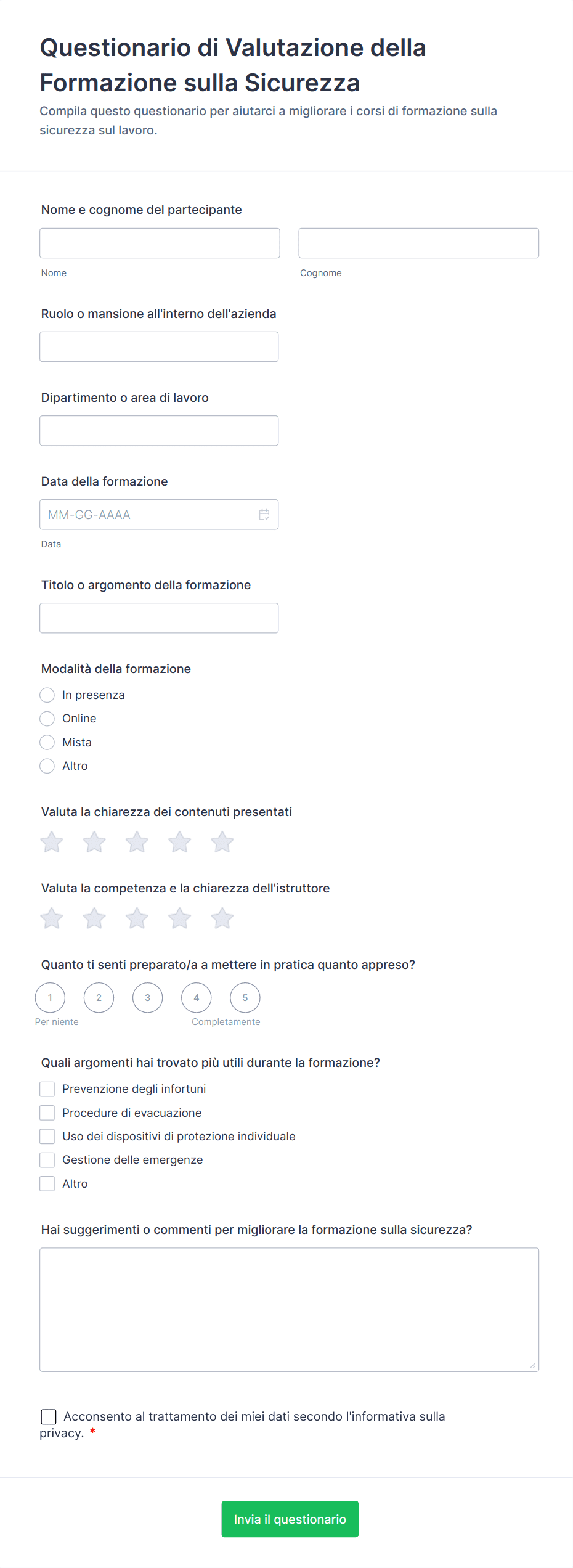
Task: Give content clarity five stars
Action: pos(222,842)
